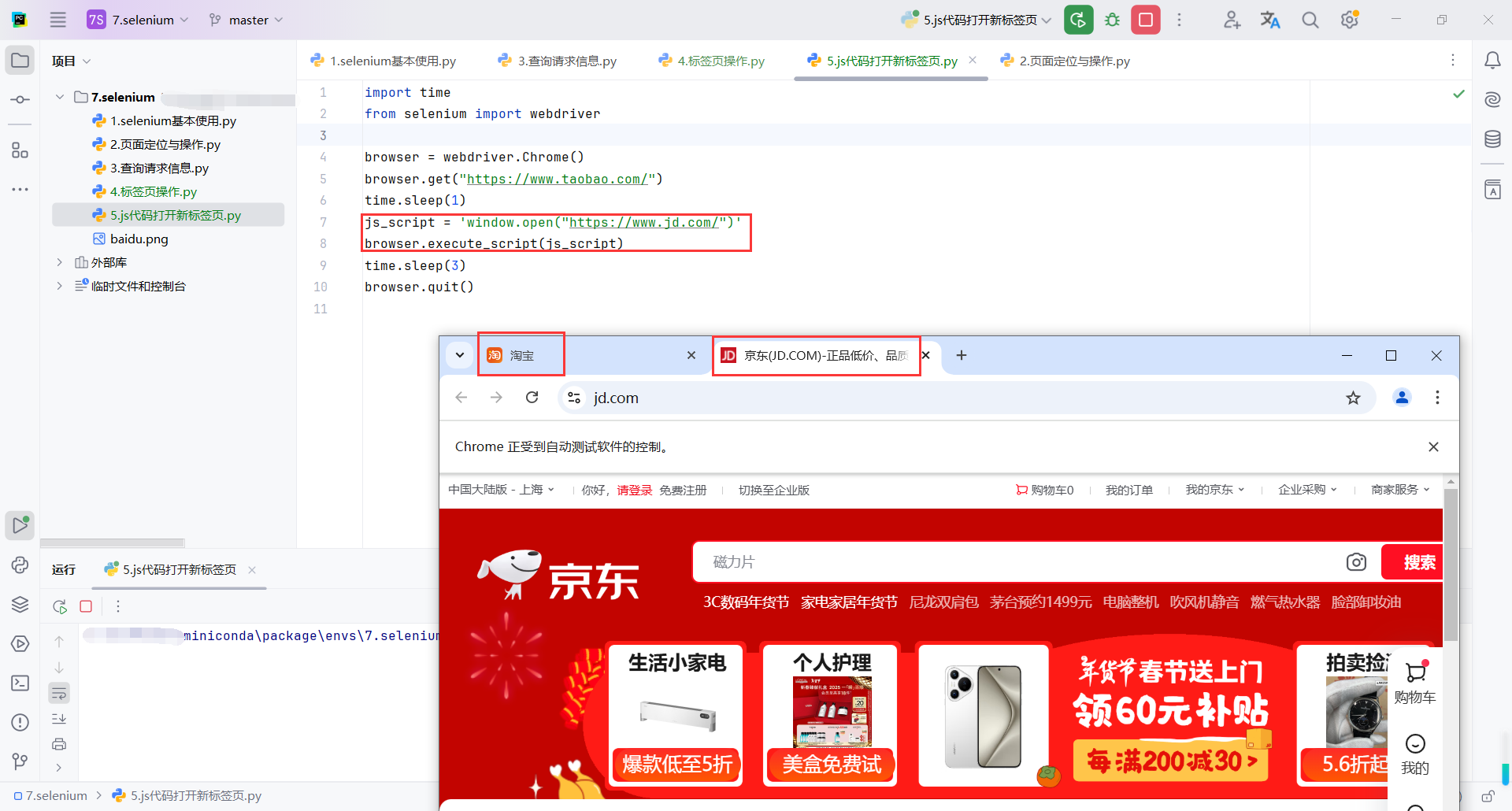Click the 免费注册 link on JD

click(x=683, y=490)
